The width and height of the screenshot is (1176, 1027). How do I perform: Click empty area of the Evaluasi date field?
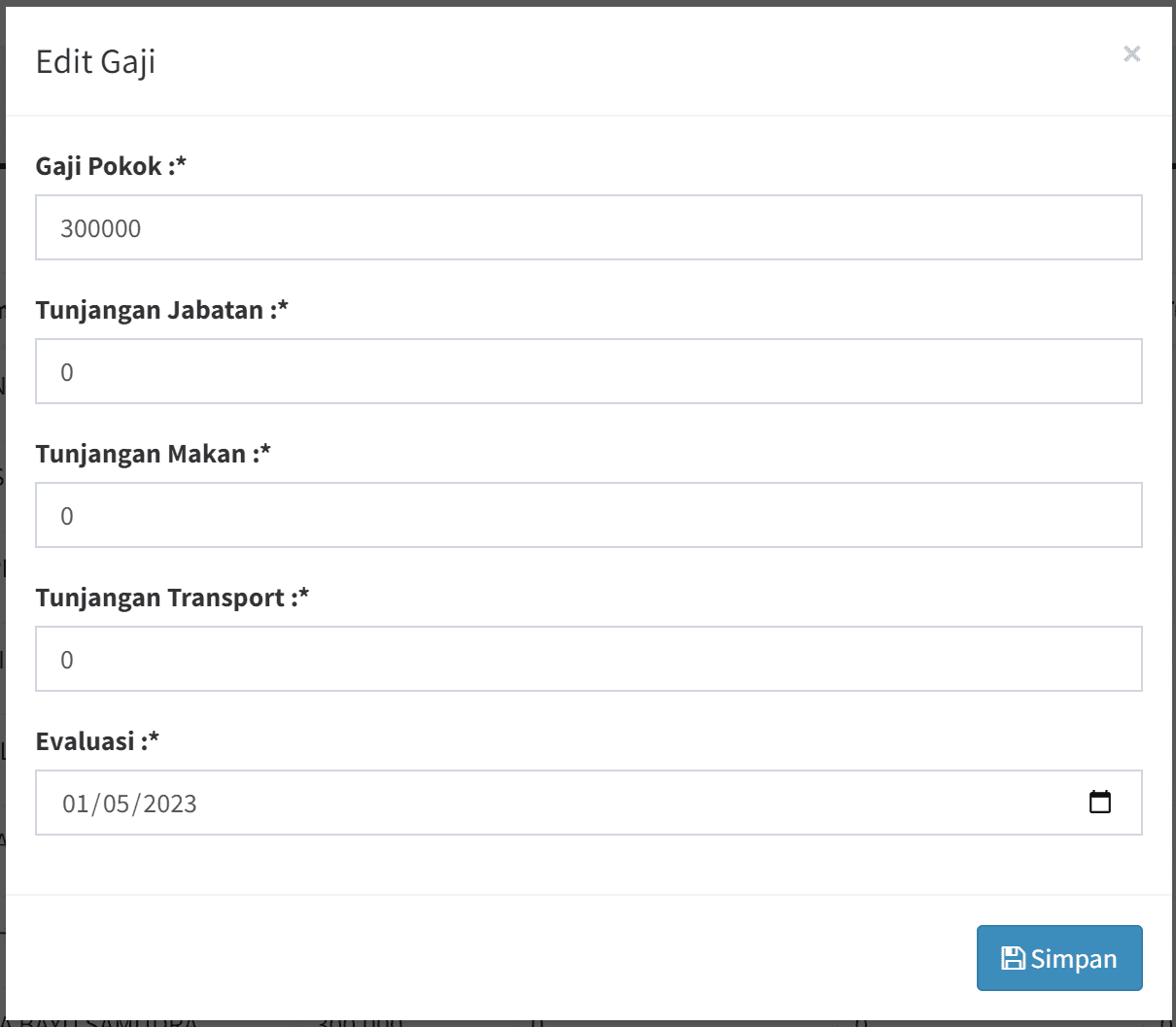[x=632, y=804]
